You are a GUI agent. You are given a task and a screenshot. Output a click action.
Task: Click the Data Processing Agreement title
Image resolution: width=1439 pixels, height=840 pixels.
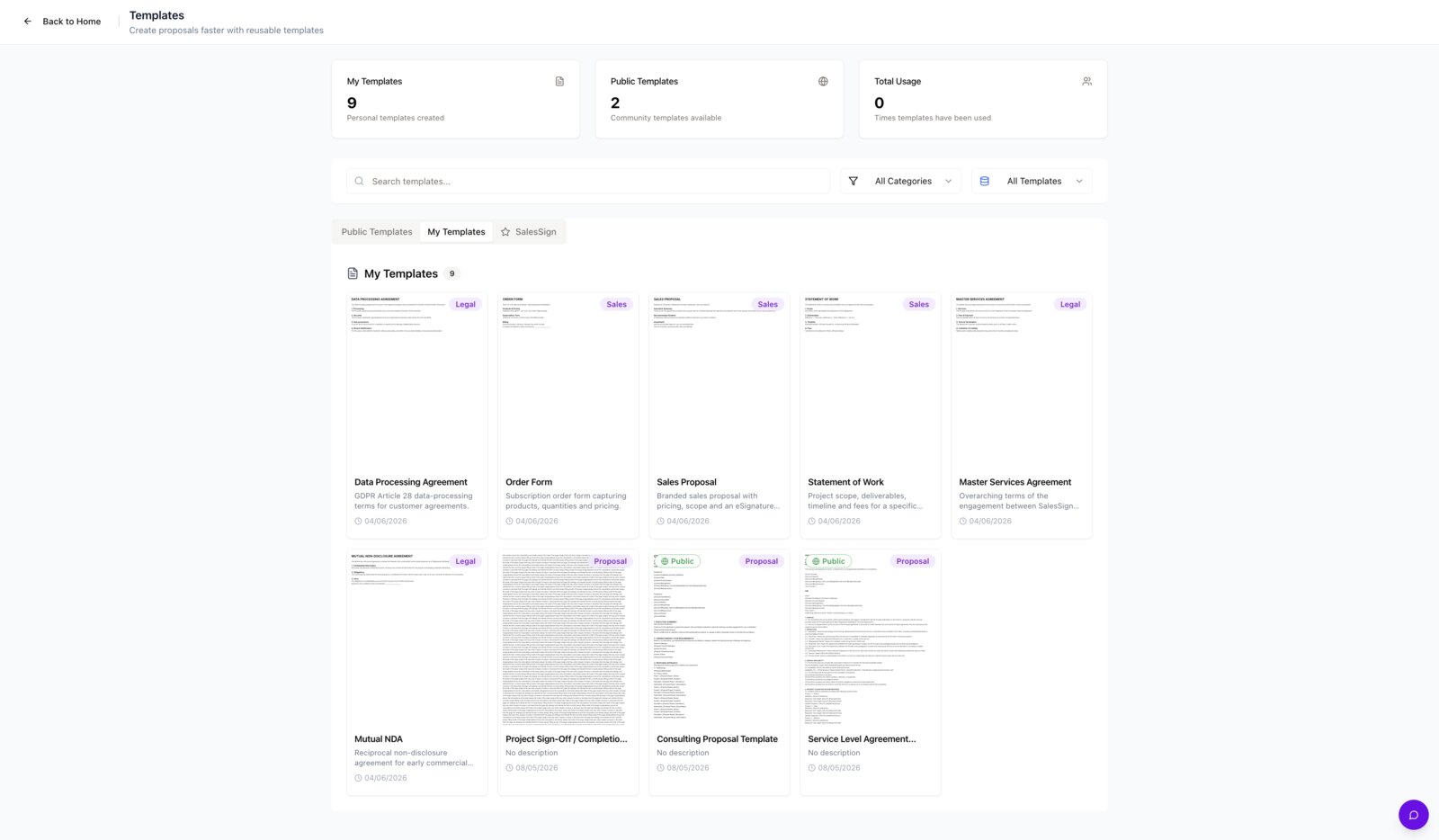point(411,483)
